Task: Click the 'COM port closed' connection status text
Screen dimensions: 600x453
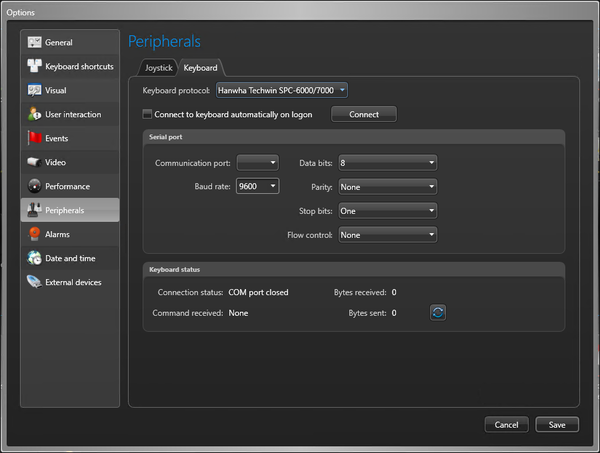Action: 258,292
